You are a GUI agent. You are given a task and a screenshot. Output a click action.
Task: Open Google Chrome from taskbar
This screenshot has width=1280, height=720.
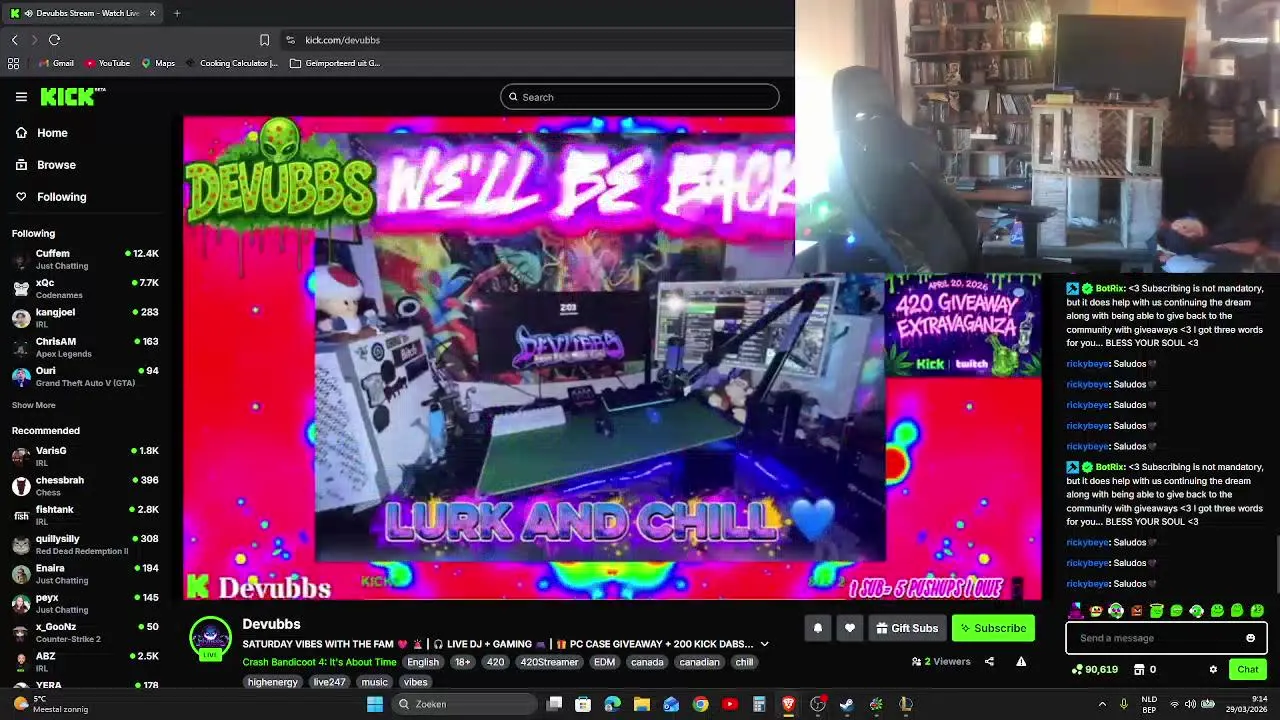coord(700,704)
